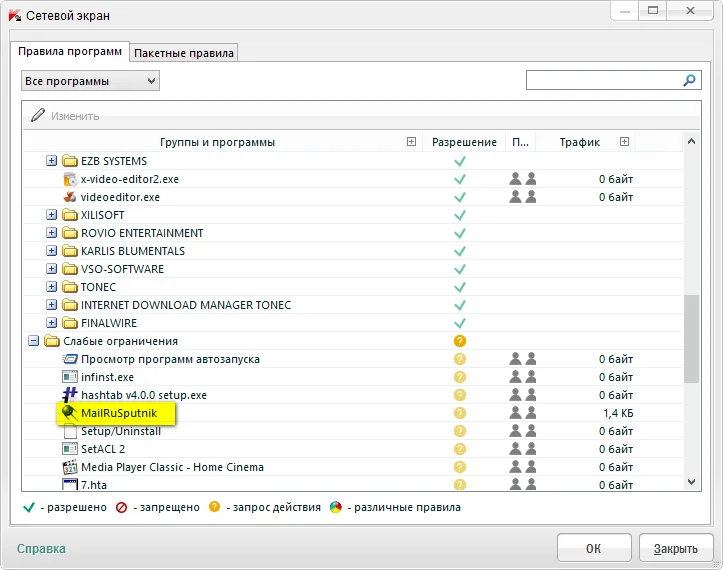Click the users icon in hashtab row
Viewport: 723px width, 570px height.
point(523,395)
